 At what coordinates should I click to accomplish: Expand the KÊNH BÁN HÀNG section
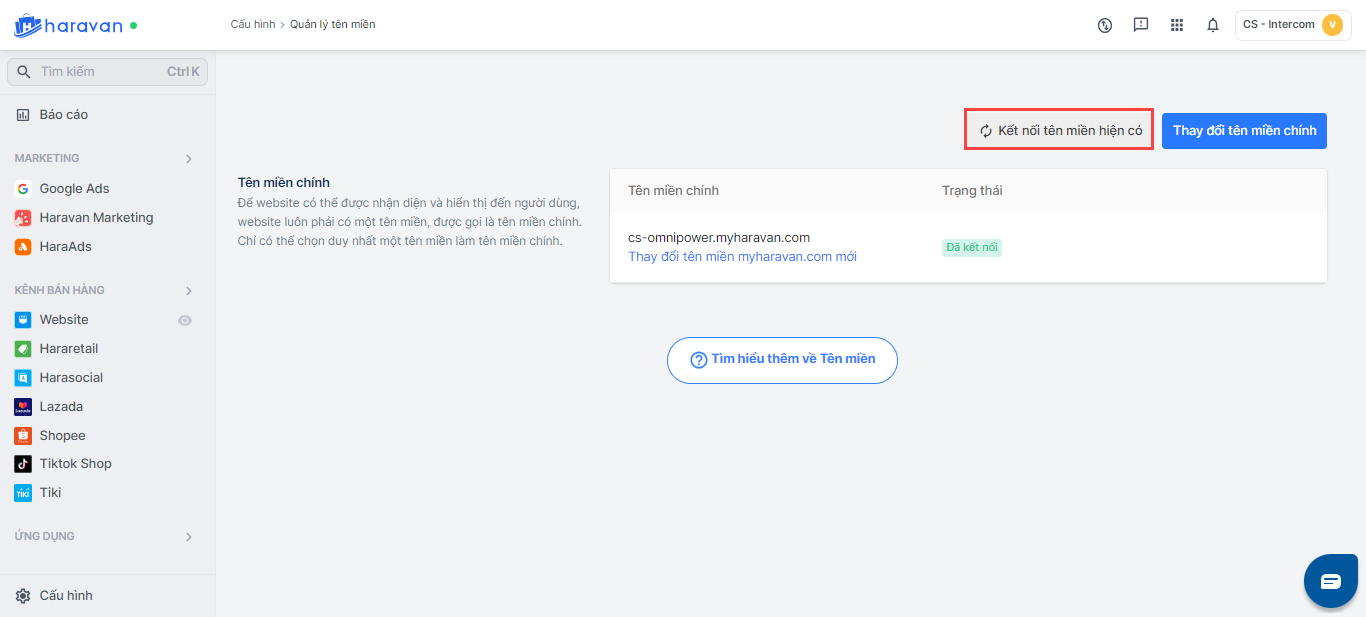[189, 291]
